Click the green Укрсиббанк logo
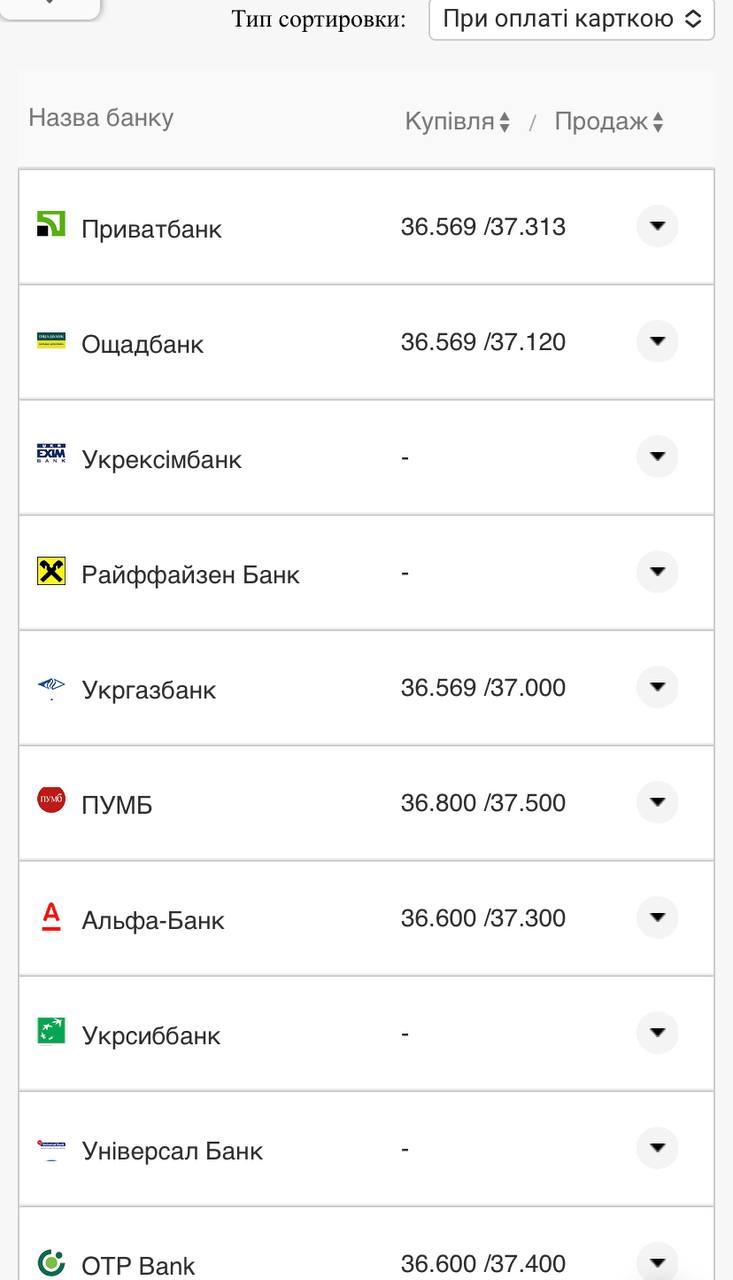Screen dimensions: 733x1280 (x=51, y=1031)
